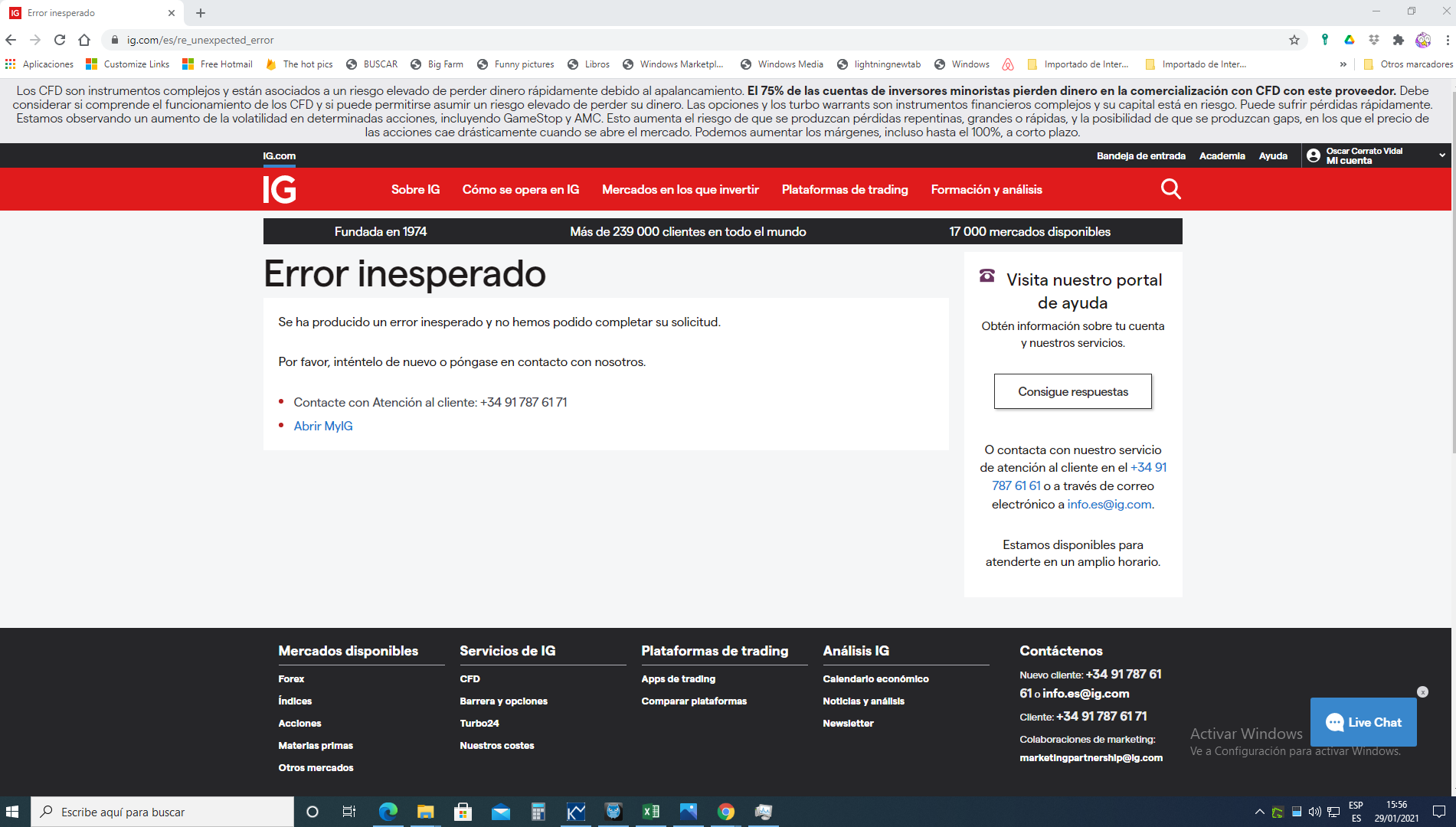The image size is (1456, 827).
Task: Switch to Excel on taskbar
Action: [x=650, y=812]
